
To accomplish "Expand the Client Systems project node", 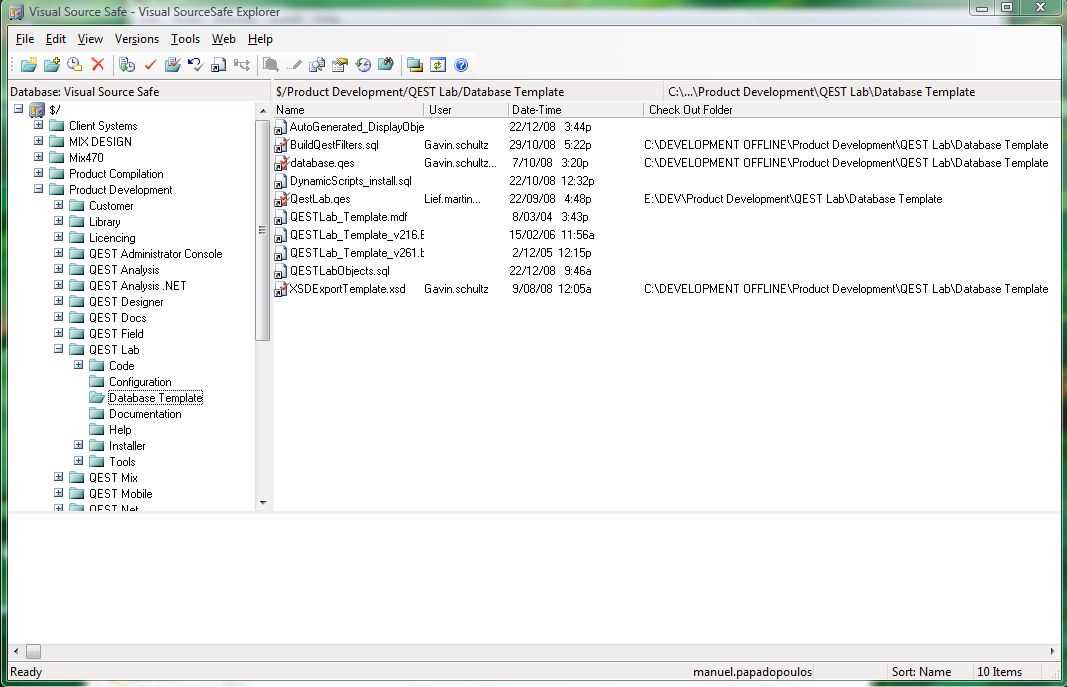I will pyautogui.click(x=39, y=126).
